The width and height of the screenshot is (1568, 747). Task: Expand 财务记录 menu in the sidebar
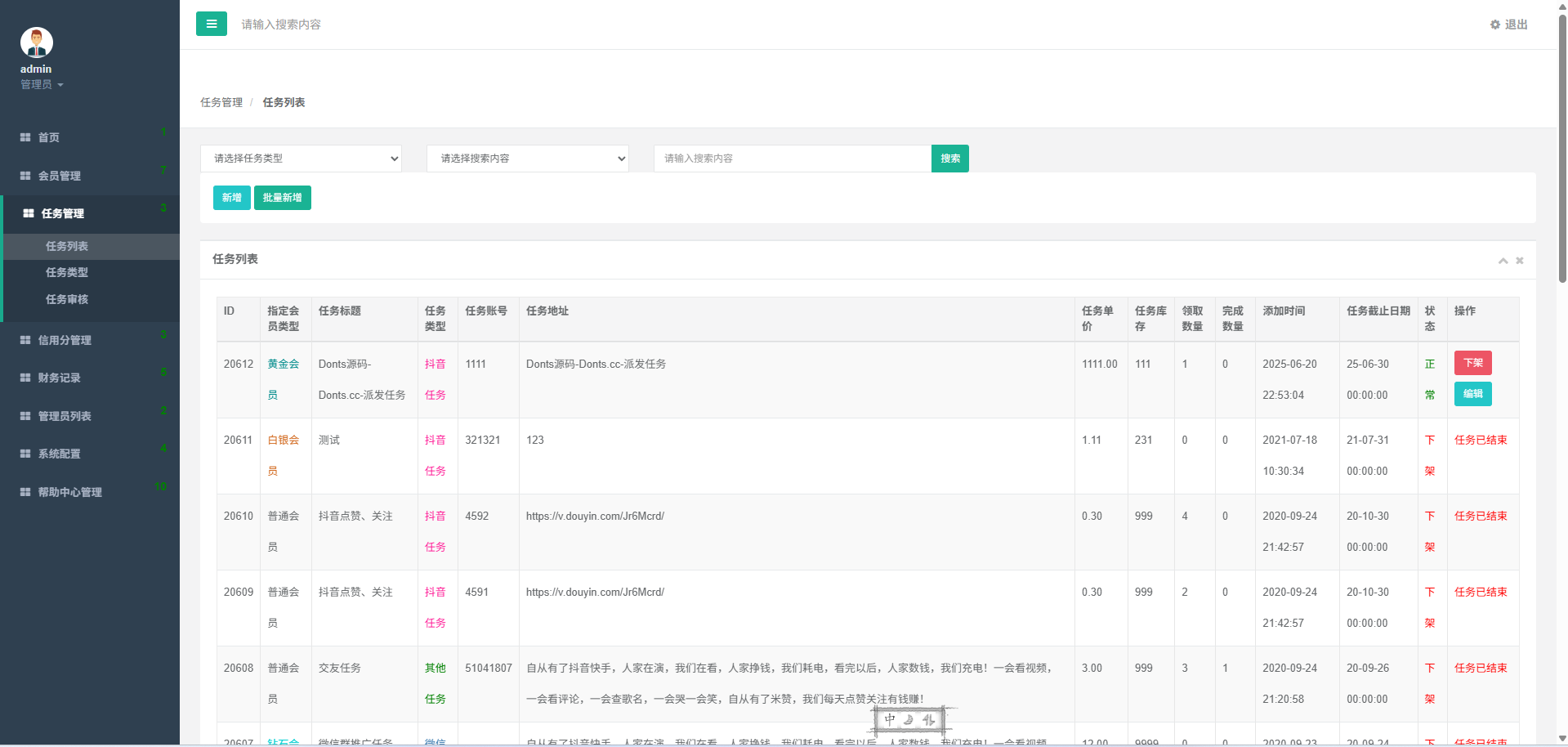90,378
